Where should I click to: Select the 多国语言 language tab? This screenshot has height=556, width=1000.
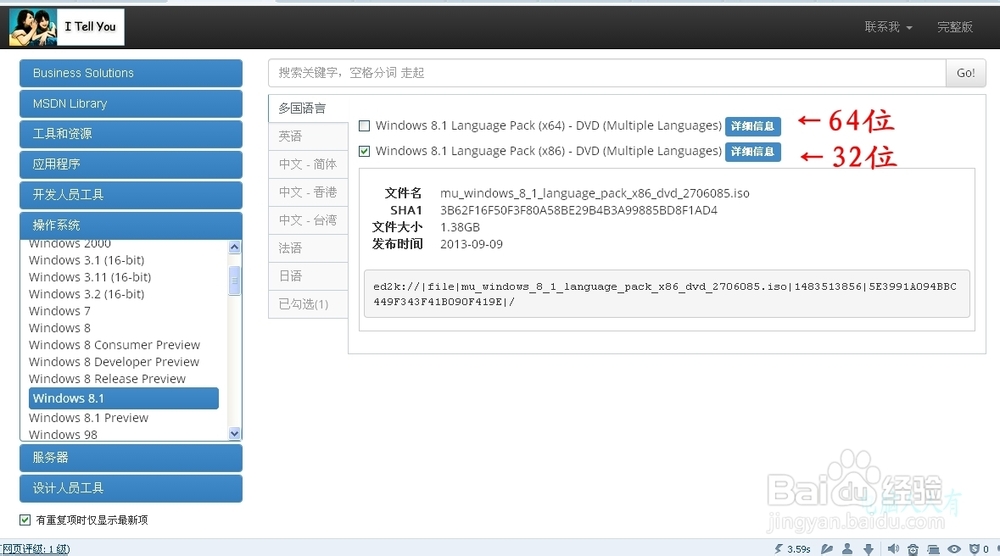click(308, 108)
